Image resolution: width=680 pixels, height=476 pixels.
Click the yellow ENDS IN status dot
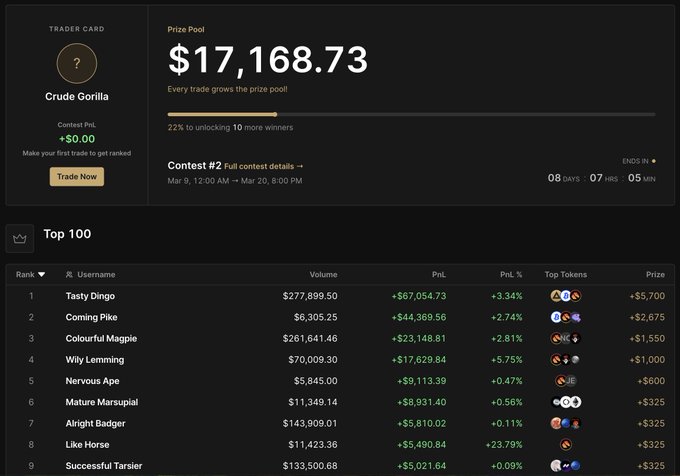pyautogui.click(x=654, y=161)
